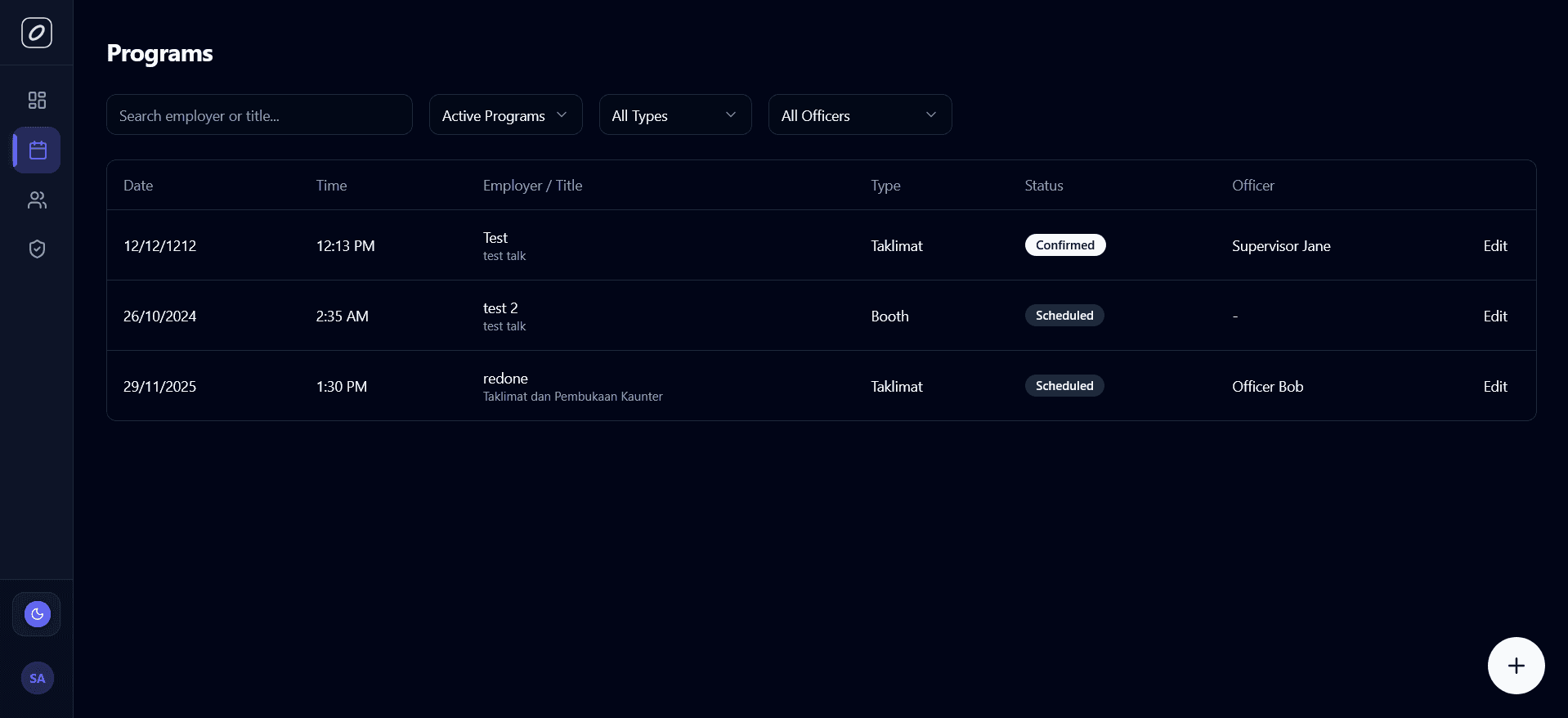Screen dimensions: 1568x718
Task: Open the SA user avatar
Action: tap(37, 678)
